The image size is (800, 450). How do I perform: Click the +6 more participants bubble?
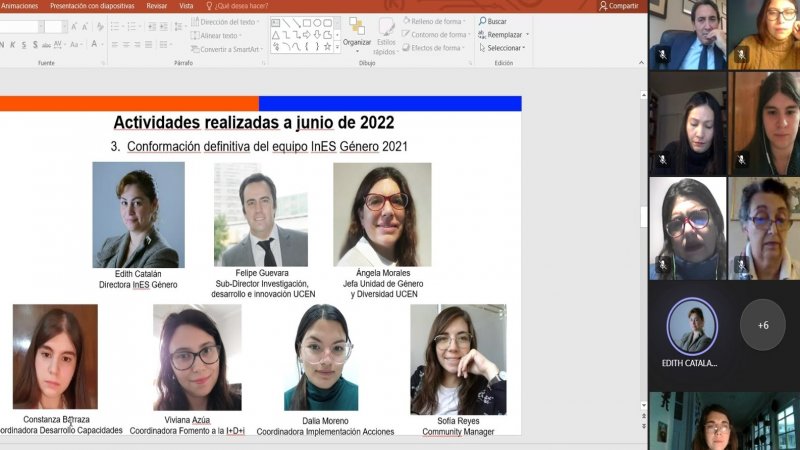(763, 326)
